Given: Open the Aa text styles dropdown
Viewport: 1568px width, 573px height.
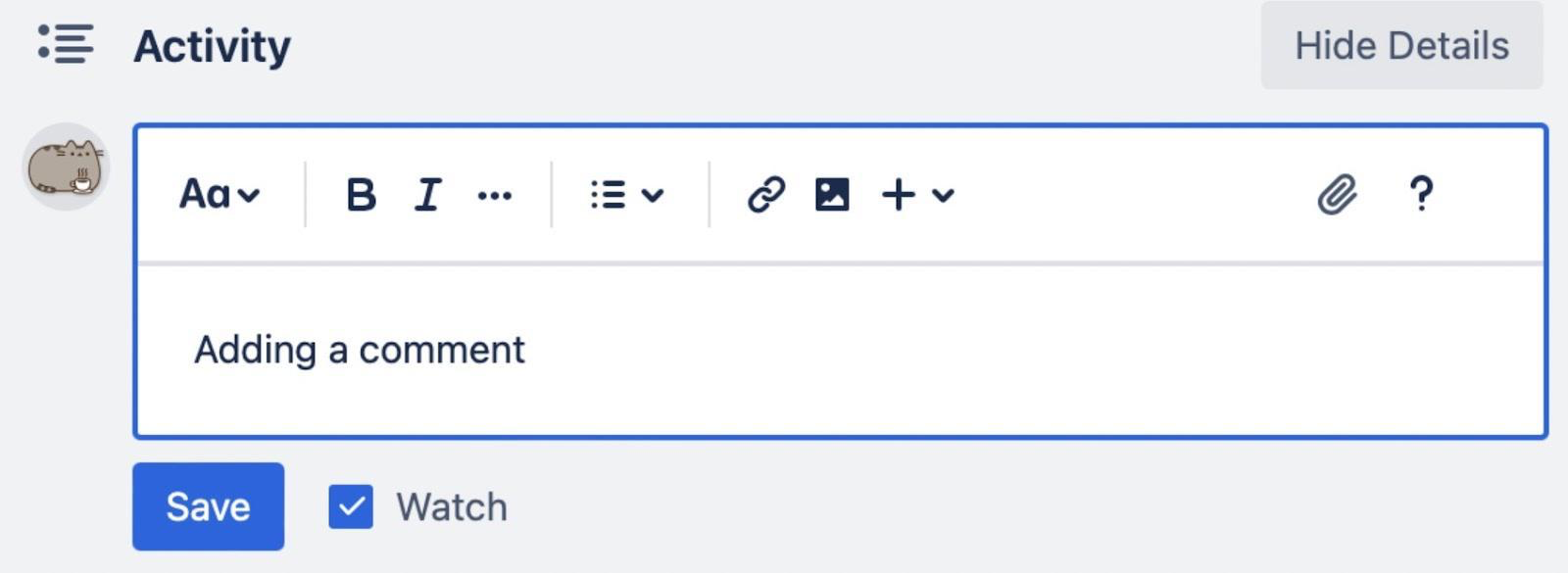Looking at the screenshot, I should coord(219,194).
